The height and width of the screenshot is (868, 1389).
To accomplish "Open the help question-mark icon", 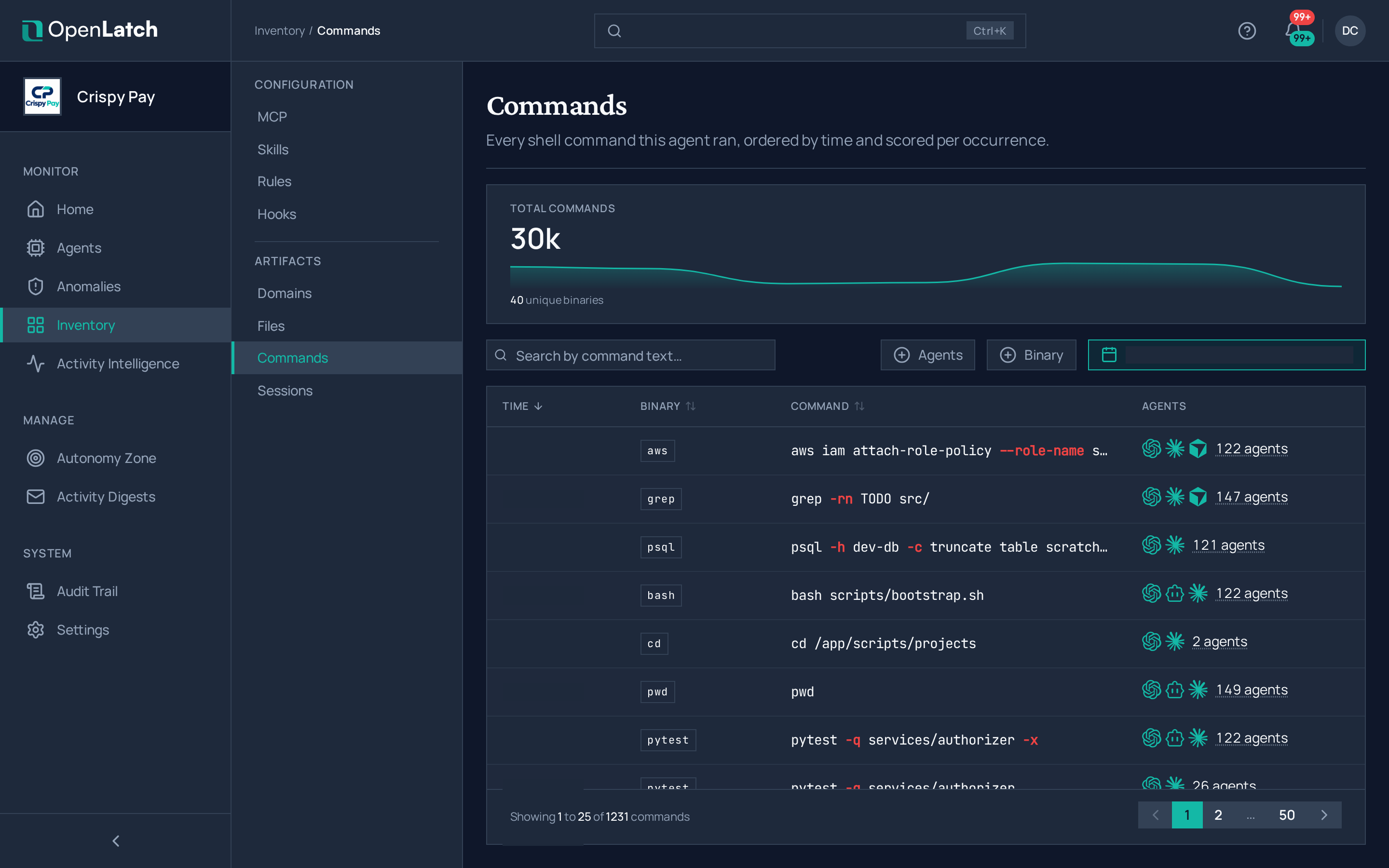I will click(x=1247, y=30).
